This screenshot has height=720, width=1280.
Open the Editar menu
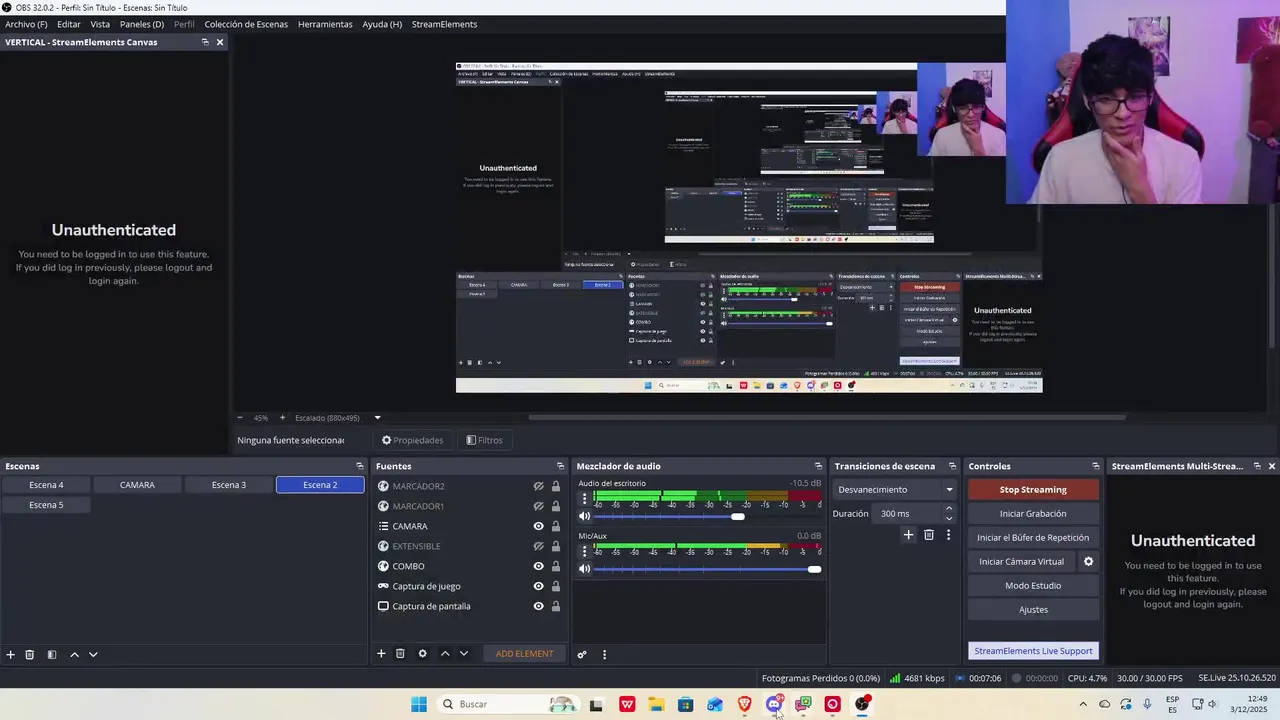click(69, 24)
